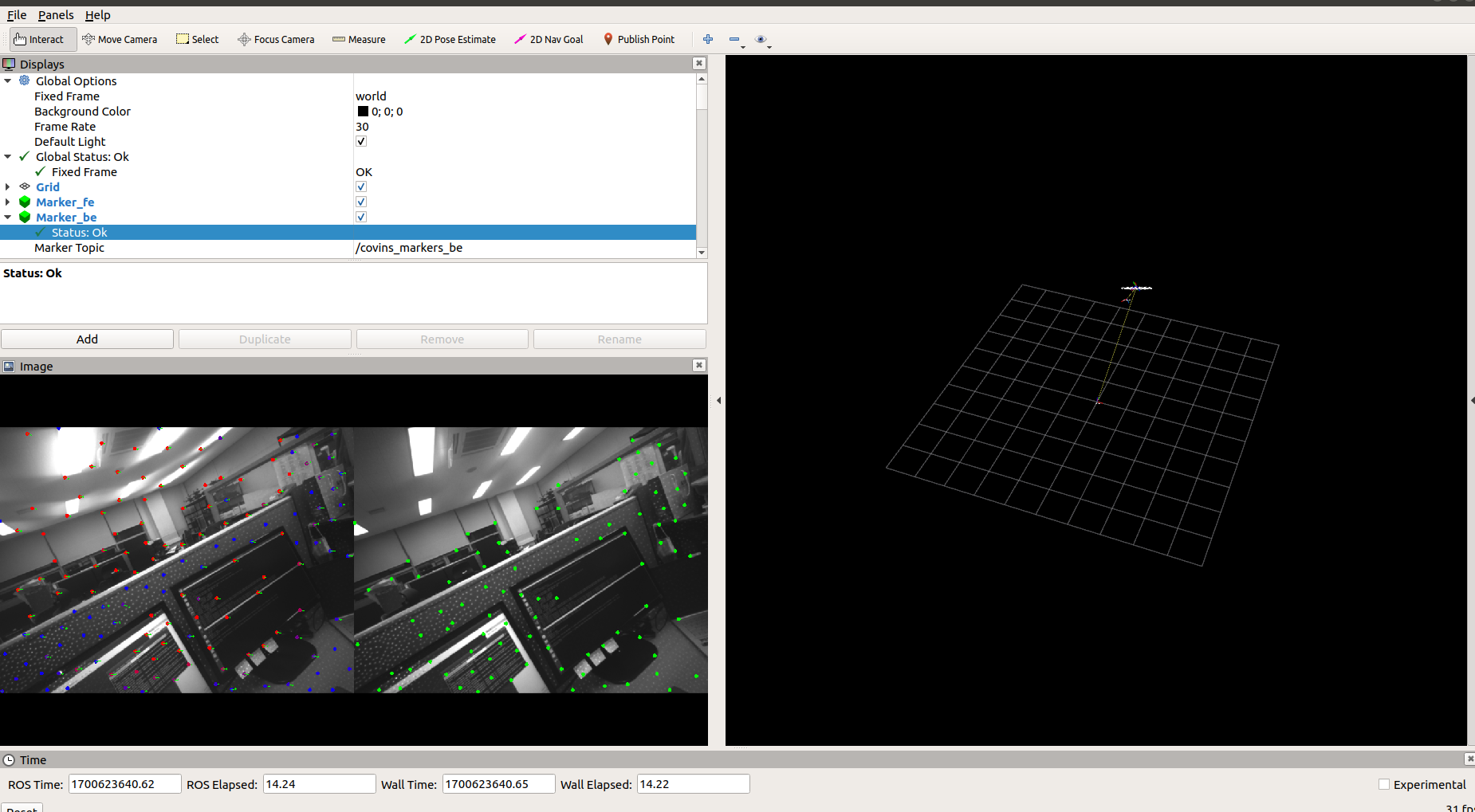Remove the selected display
1475x812 pixels.
coord(442,339)
